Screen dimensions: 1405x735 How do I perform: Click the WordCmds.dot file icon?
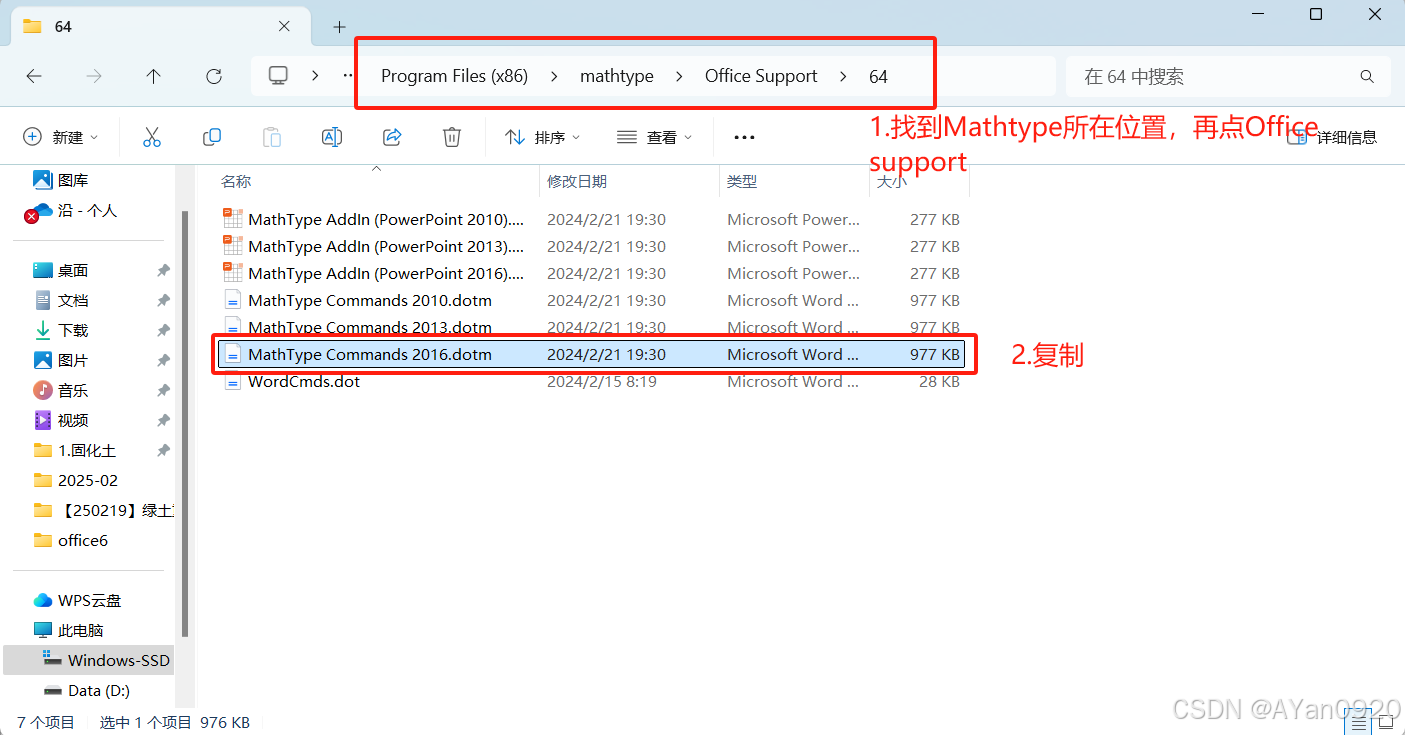tap(233, 381)
